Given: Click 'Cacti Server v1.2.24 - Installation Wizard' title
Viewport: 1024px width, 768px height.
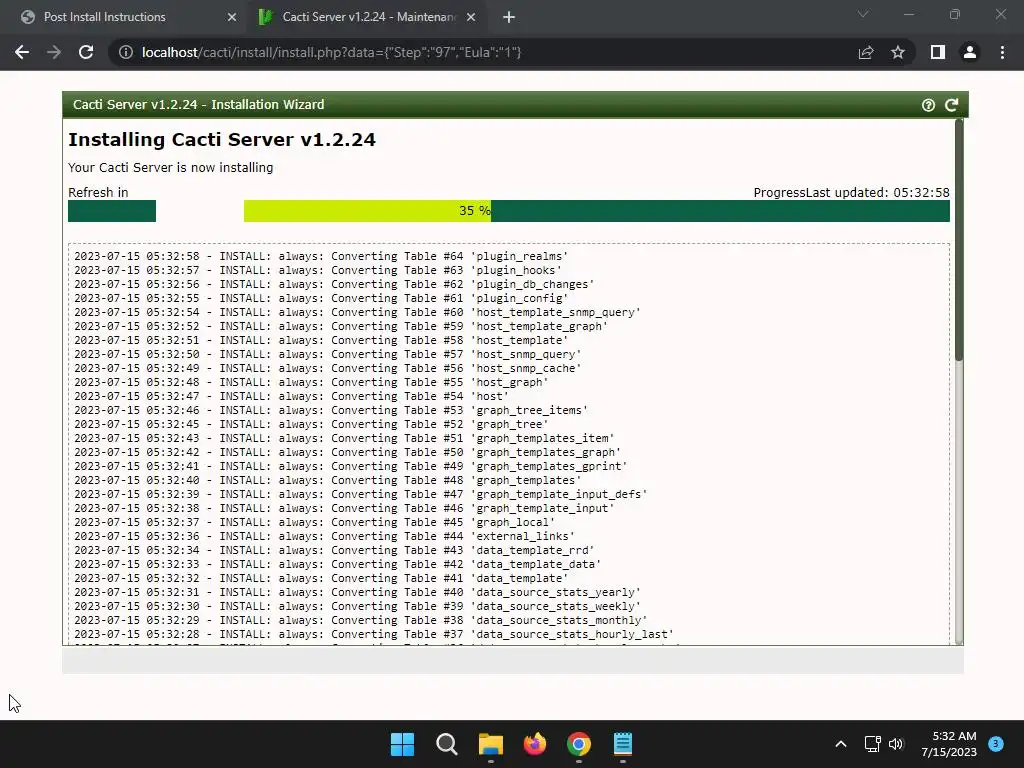Looking at the screenshot, I should 199,105.
